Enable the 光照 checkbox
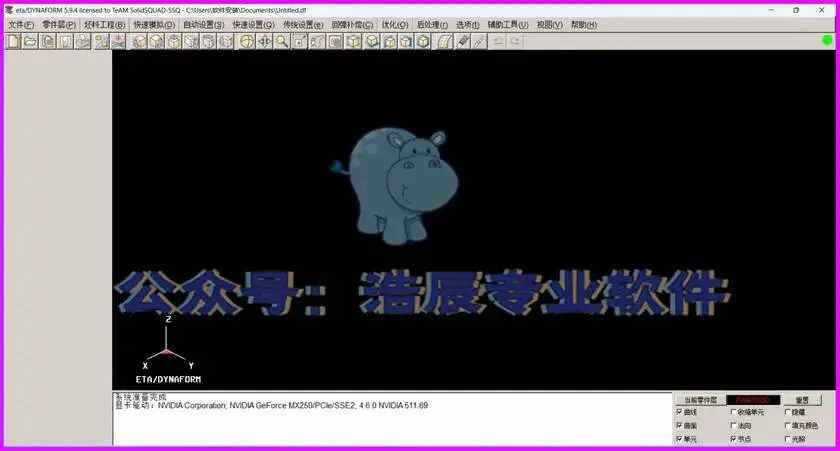 [788, 439]
